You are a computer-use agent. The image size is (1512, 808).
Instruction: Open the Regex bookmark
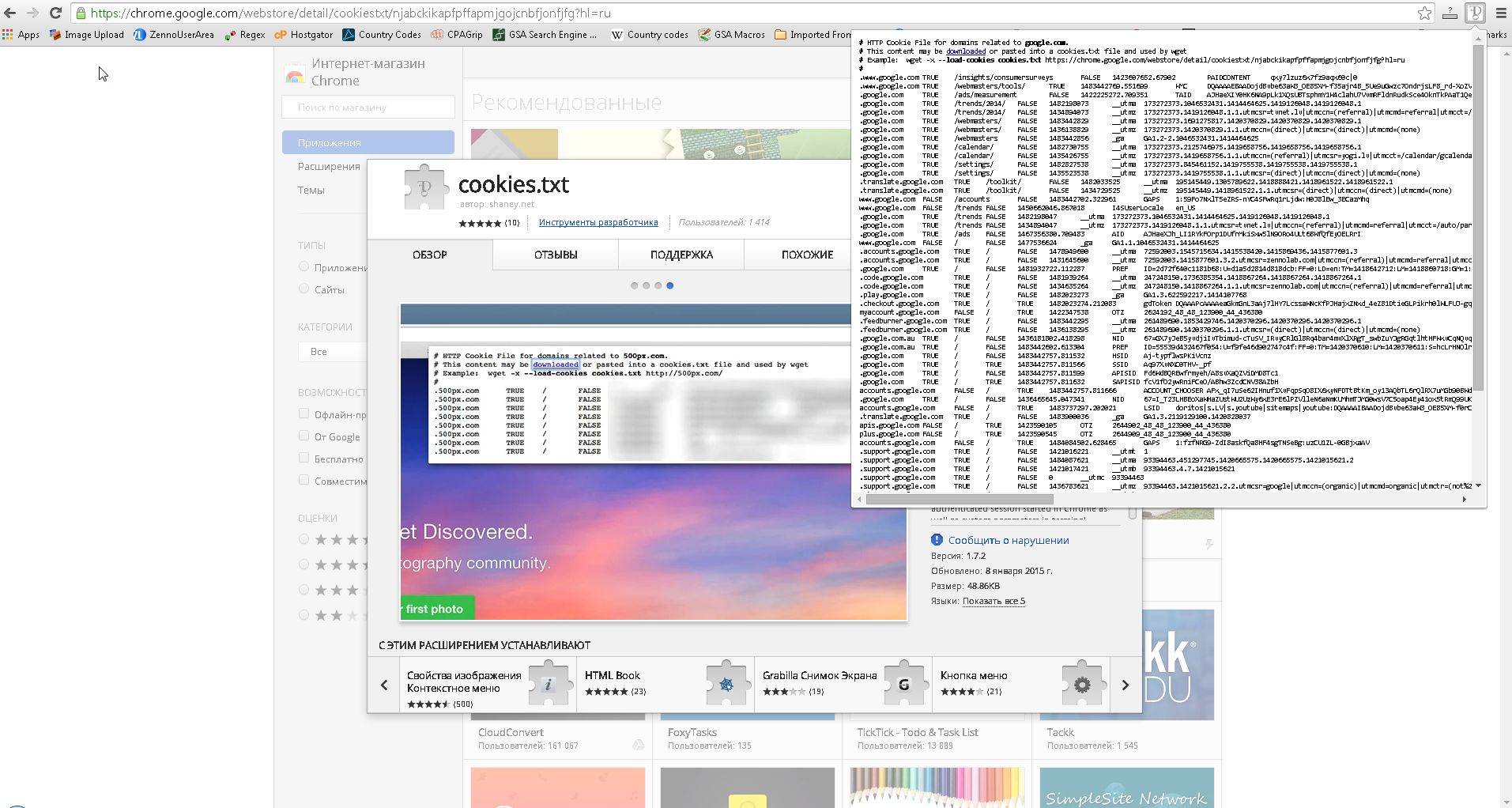[x=245, y=35]
